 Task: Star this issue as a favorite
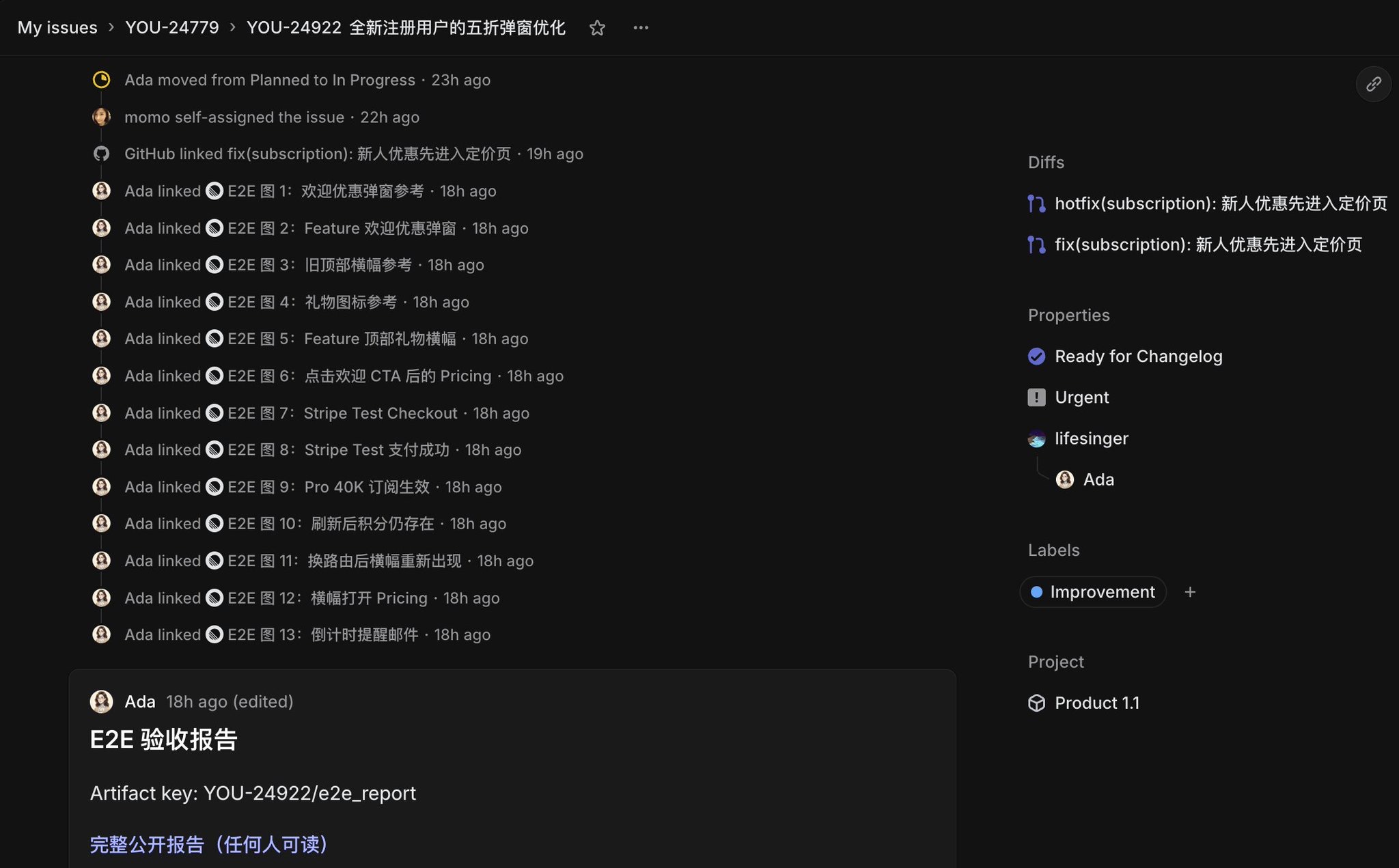tap(597, 28)
